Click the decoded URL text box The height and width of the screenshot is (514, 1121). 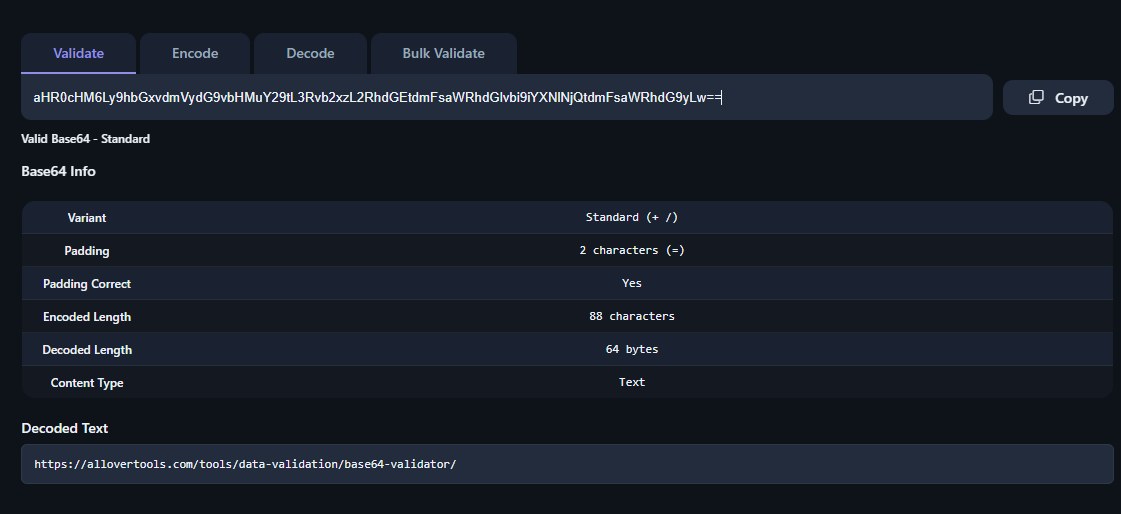(x=567, y=464)
